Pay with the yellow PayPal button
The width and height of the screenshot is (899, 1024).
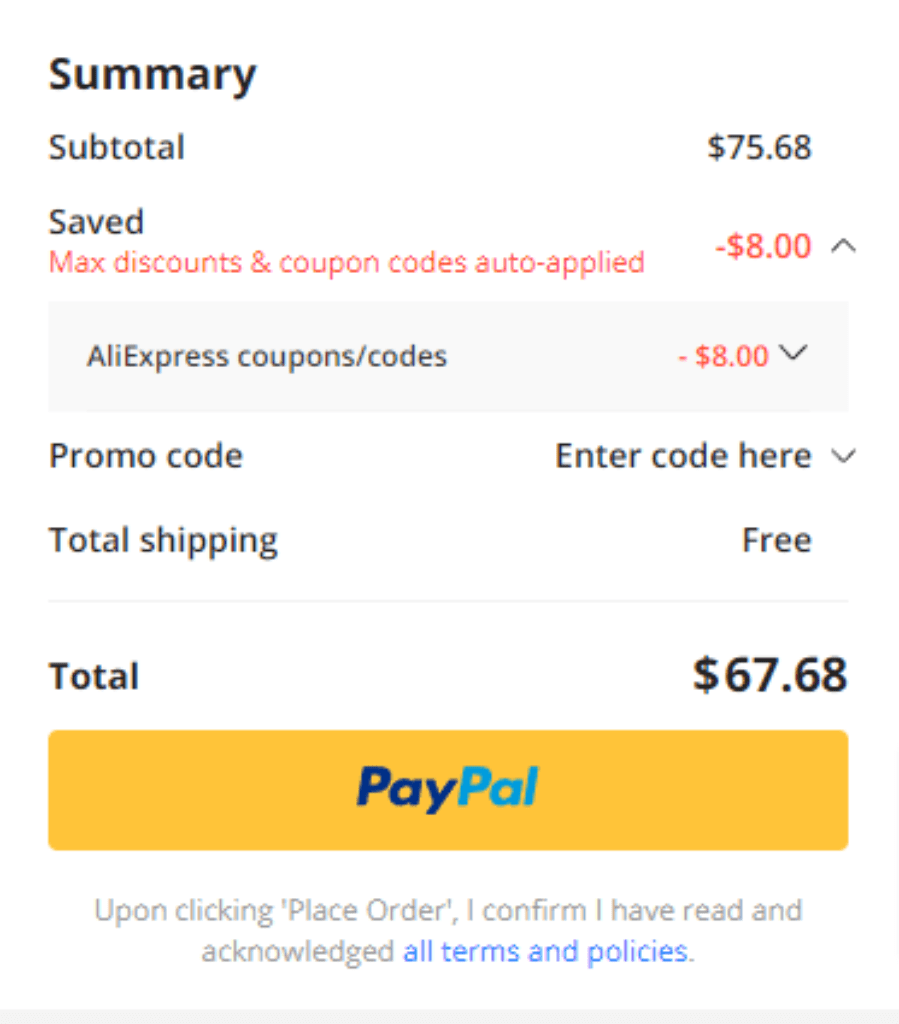point(448,790)
